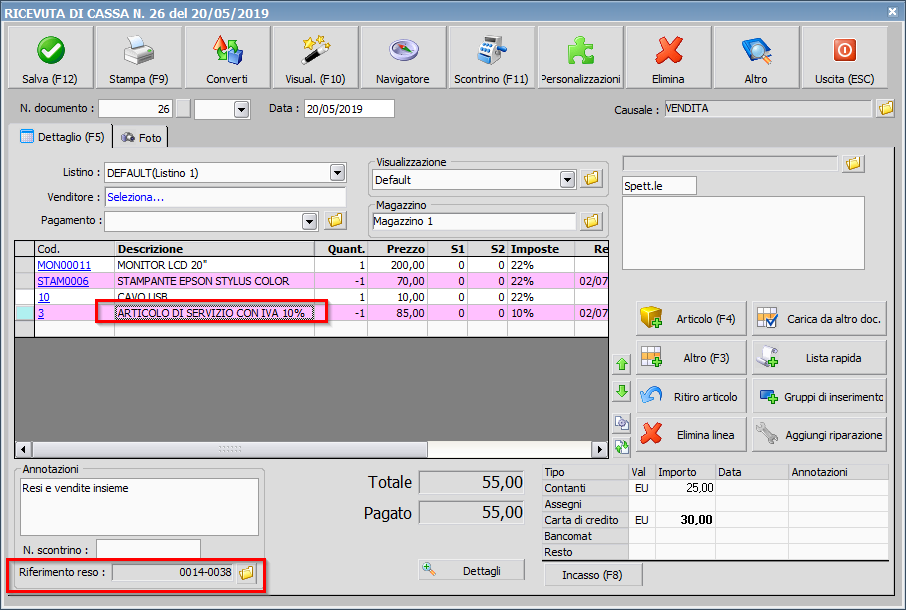Open Personalizzazioni puzzle button
906x610 pixels.
tap(580, 57)
